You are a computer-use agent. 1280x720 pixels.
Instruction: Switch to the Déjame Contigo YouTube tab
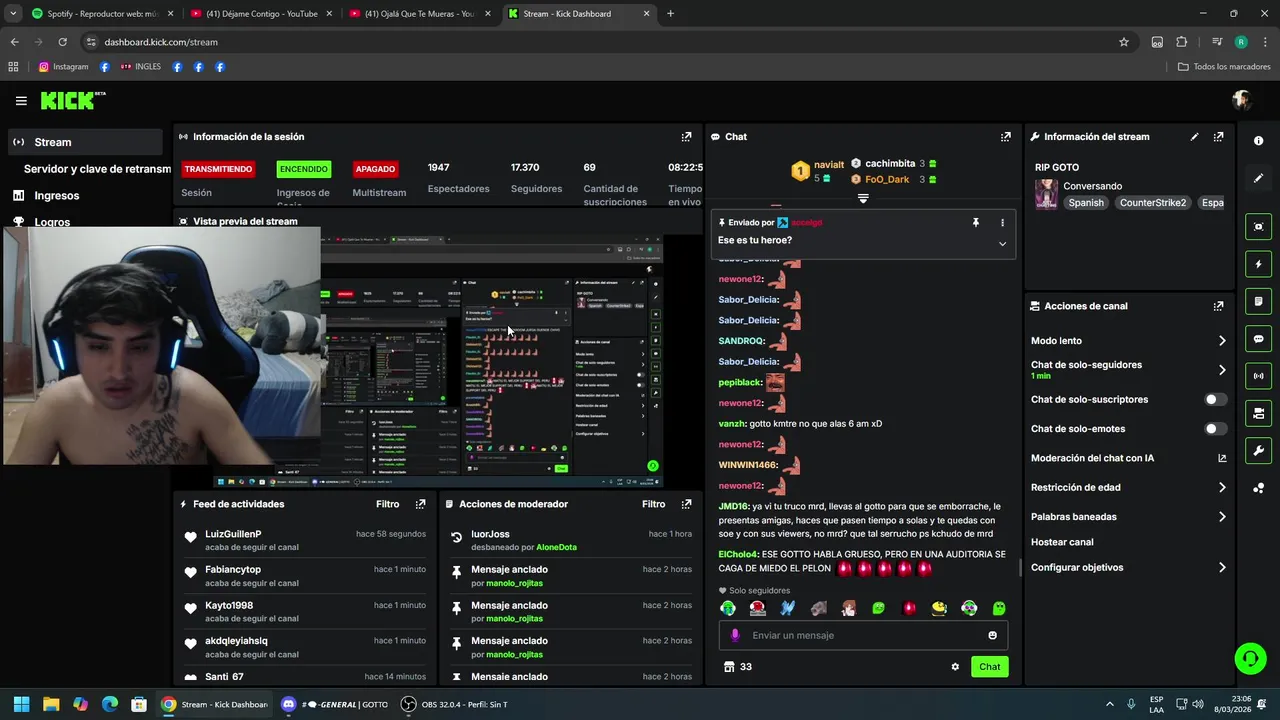[x=262, y=14]
